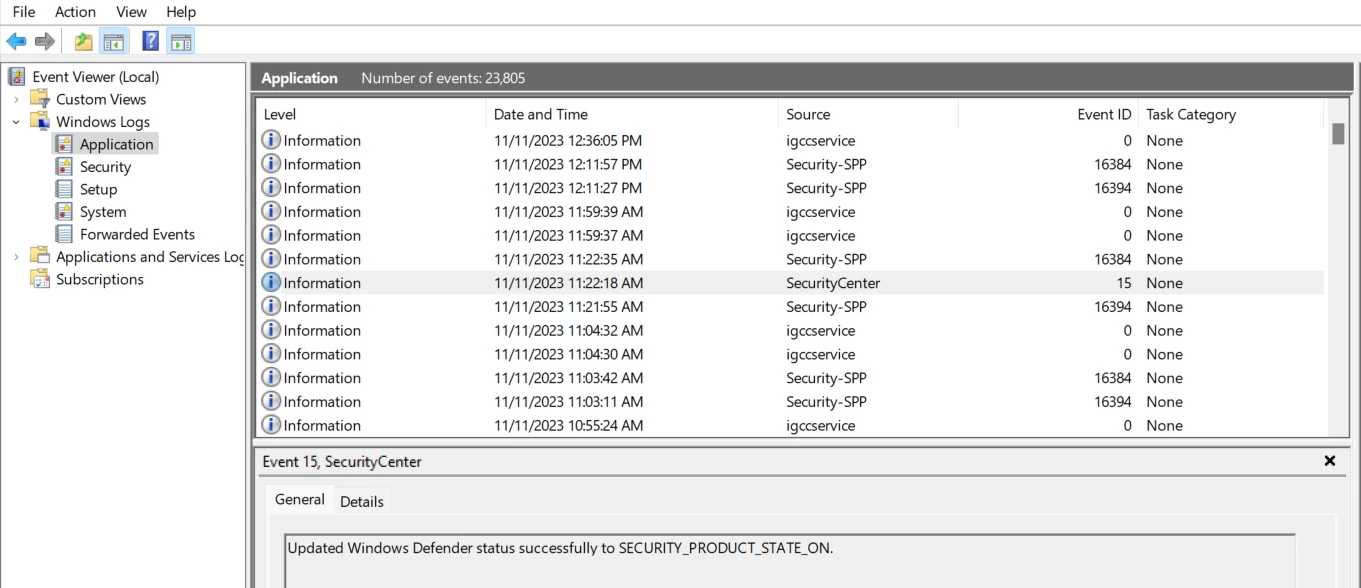Expand the Custom Views node
Image resolution: width=1361 pixels, height=588 pixels.
(16, 99)
